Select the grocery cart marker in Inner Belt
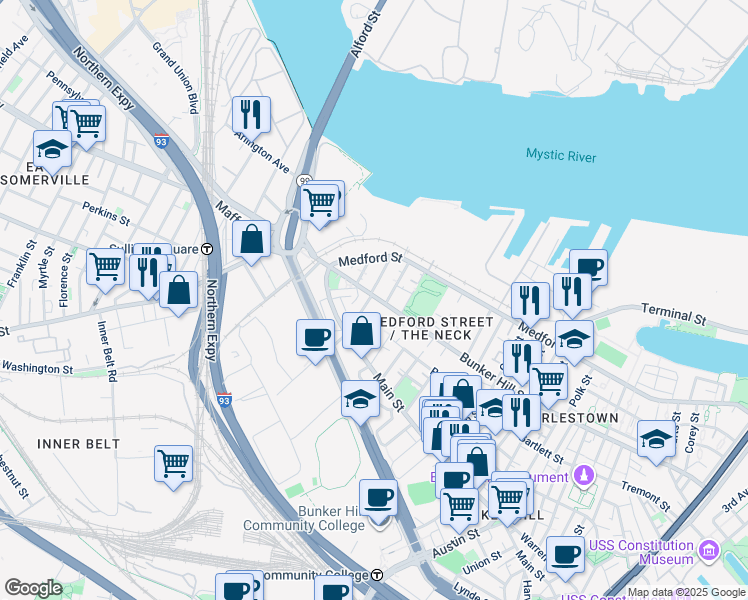The image size is (748, 600). point(173,463)
